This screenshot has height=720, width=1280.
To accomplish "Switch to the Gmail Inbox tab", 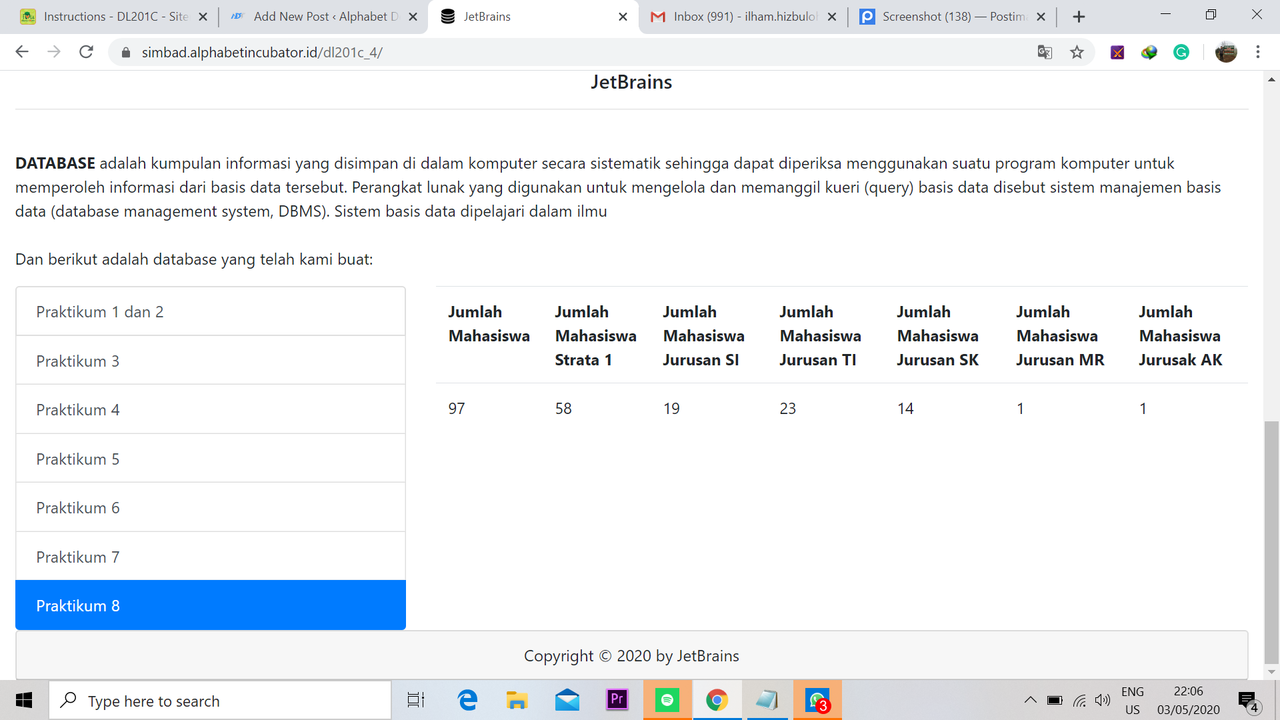I will [x=742, y=17].
